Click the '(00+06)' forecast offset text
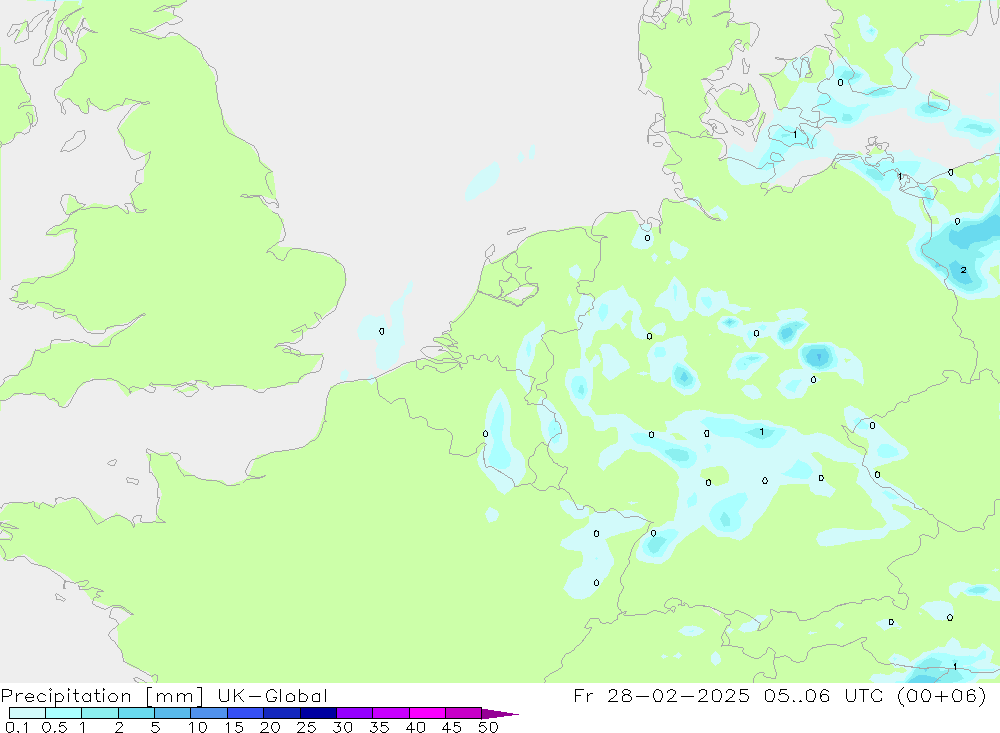1000x733 pixels. [942, 695]
